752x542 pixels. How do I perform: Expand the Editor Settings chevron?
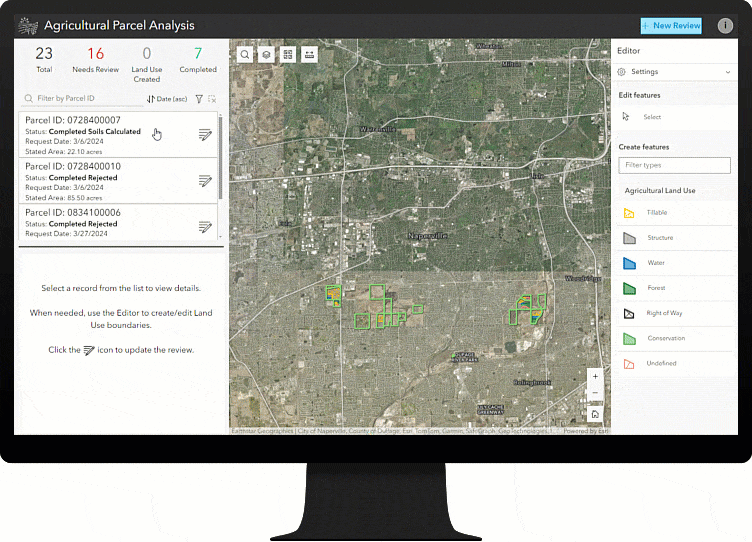728,72
